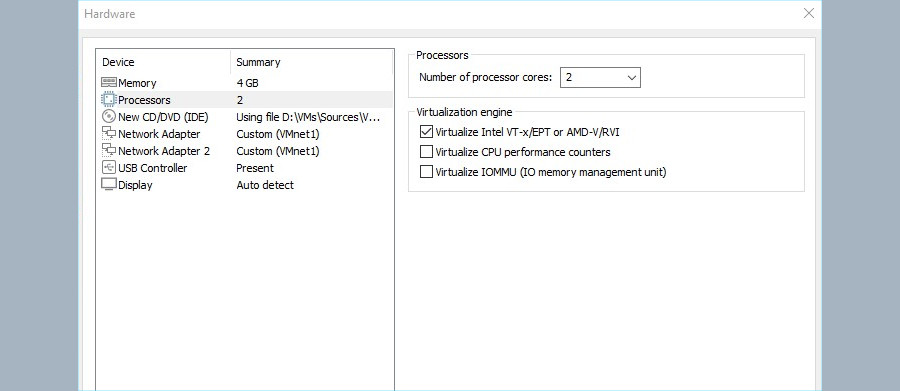Click the Network Adapter icon

pos(108,134)
